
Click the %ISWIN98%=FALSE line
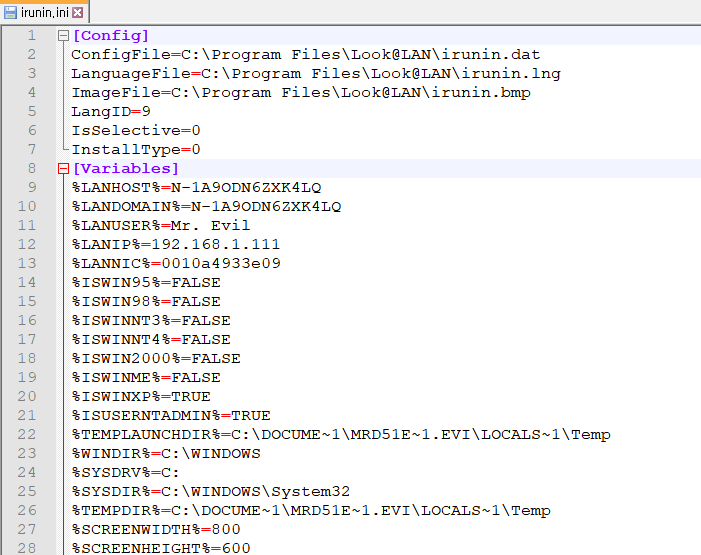pyautogui.click(x=146, y=301)
